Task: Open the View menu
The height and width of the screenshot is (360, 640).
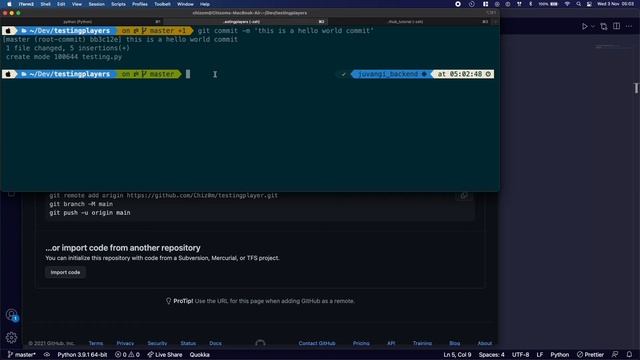Action: pyautogui.click(x=77, y=4)
